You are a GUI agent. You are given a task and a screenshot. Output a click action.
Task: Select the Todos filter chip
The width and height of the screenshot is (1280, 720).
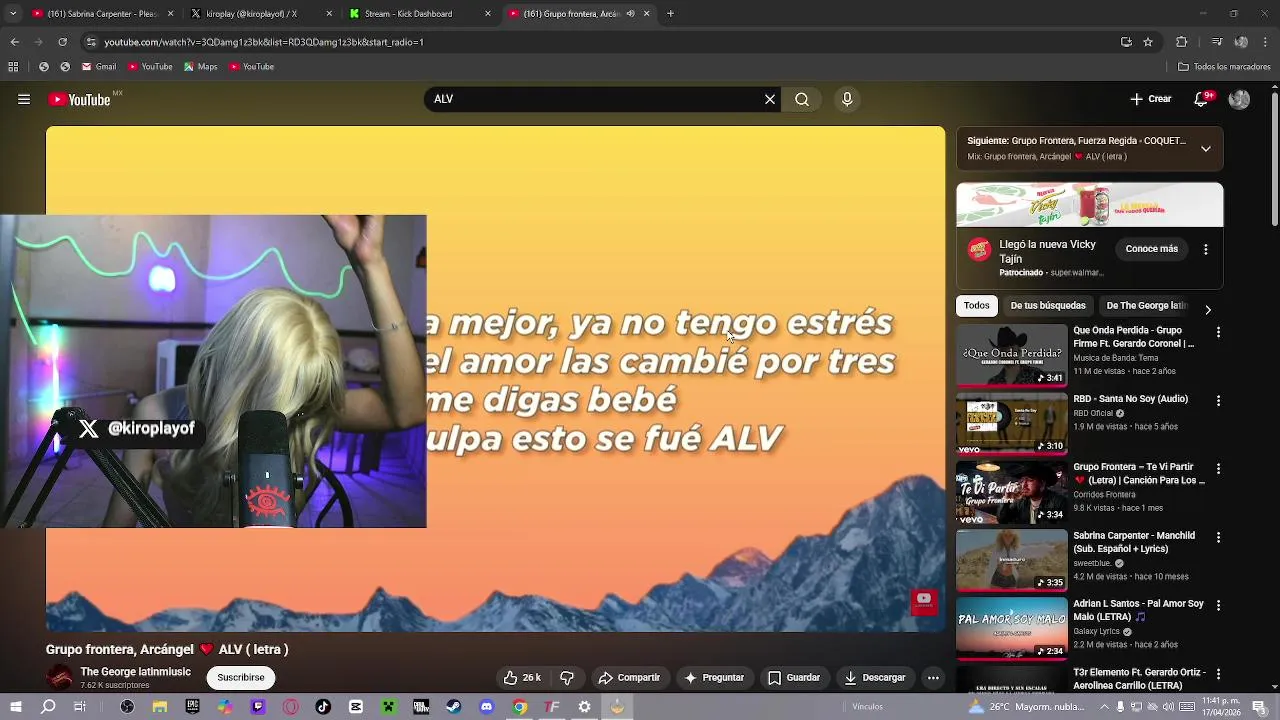(x=977, y=306)
